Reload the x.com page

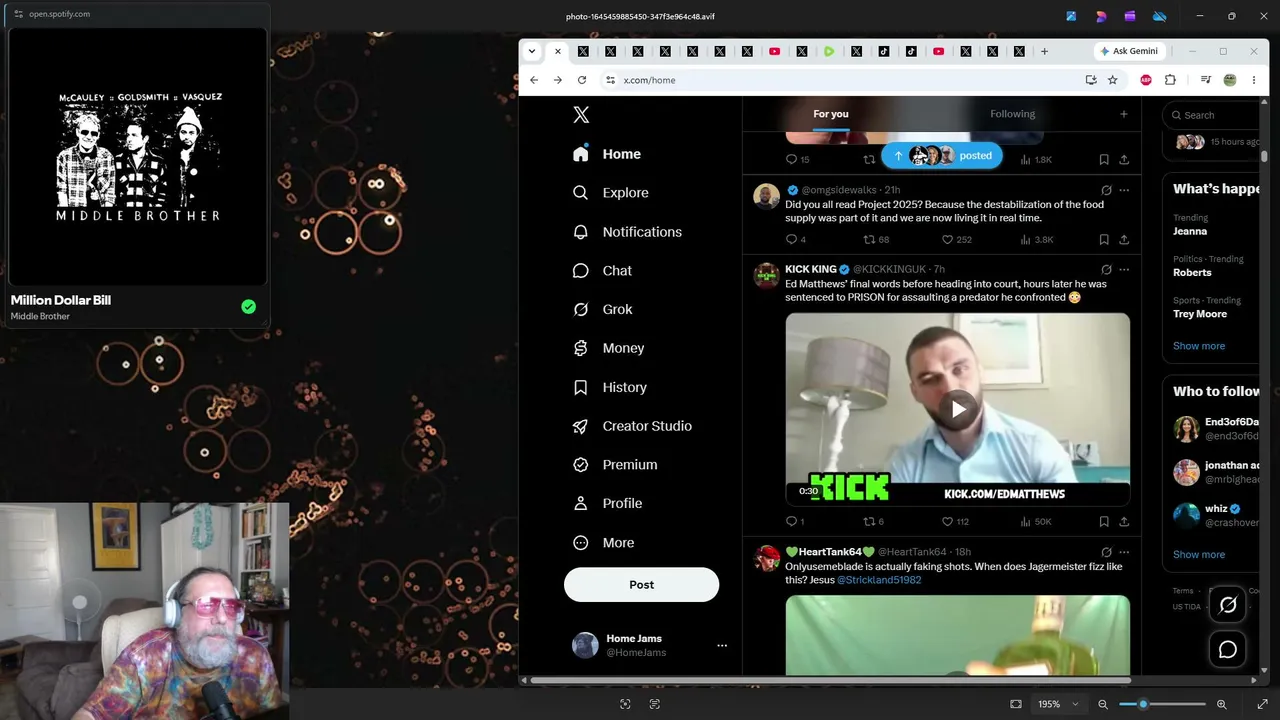582,80
